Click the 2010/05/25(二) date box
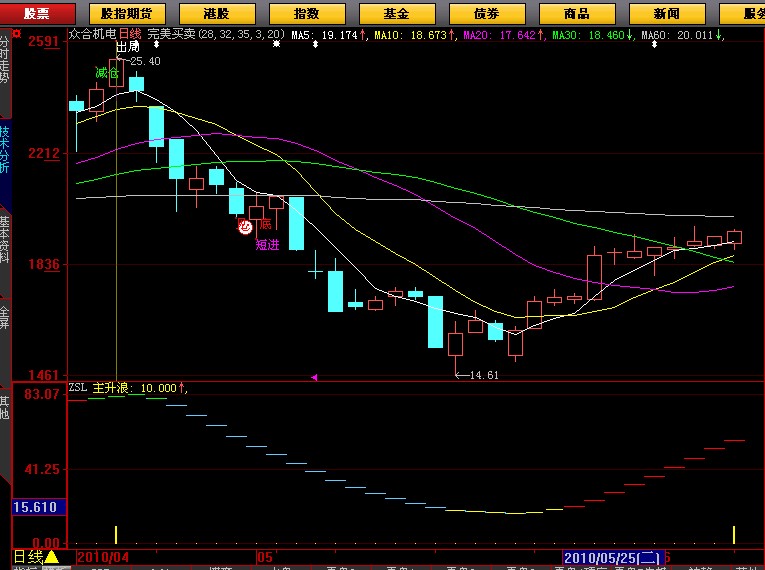Viewport: 765px width, 570px height. pos(613,557)
